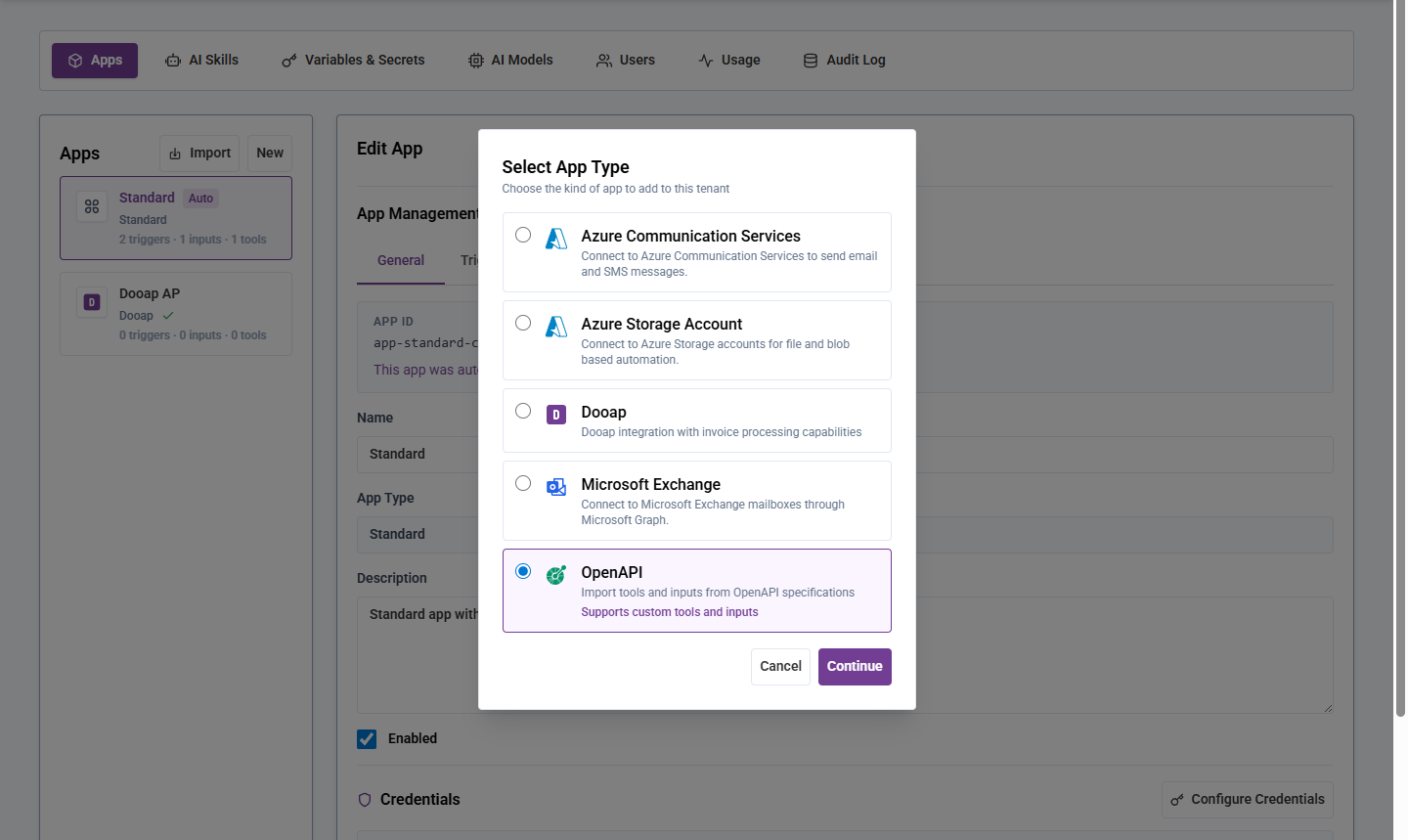
Task: Select the Dooap AP app card
Action: pos(176,314)
